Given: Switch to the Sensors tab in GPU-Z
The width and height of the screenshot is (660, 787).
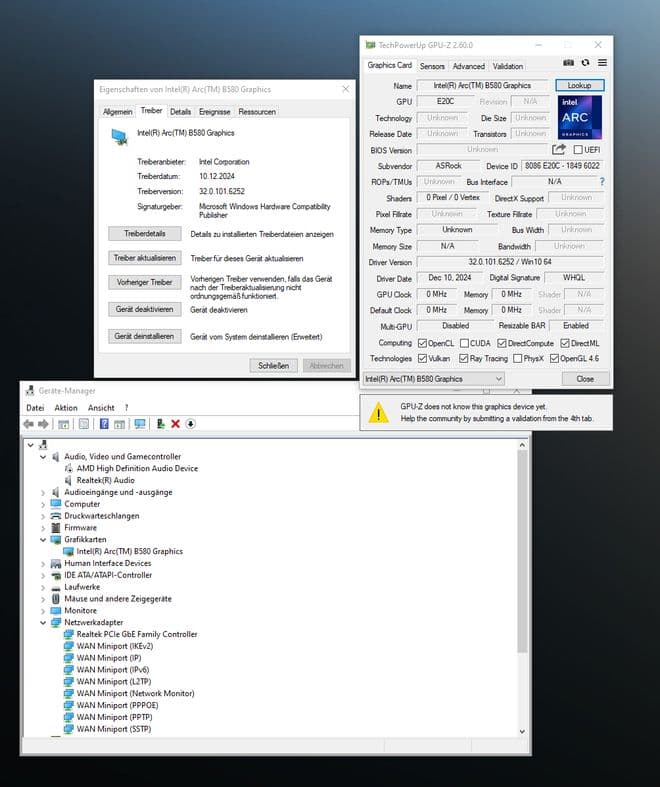Looking at the screenshot, I should pos(432,66).
